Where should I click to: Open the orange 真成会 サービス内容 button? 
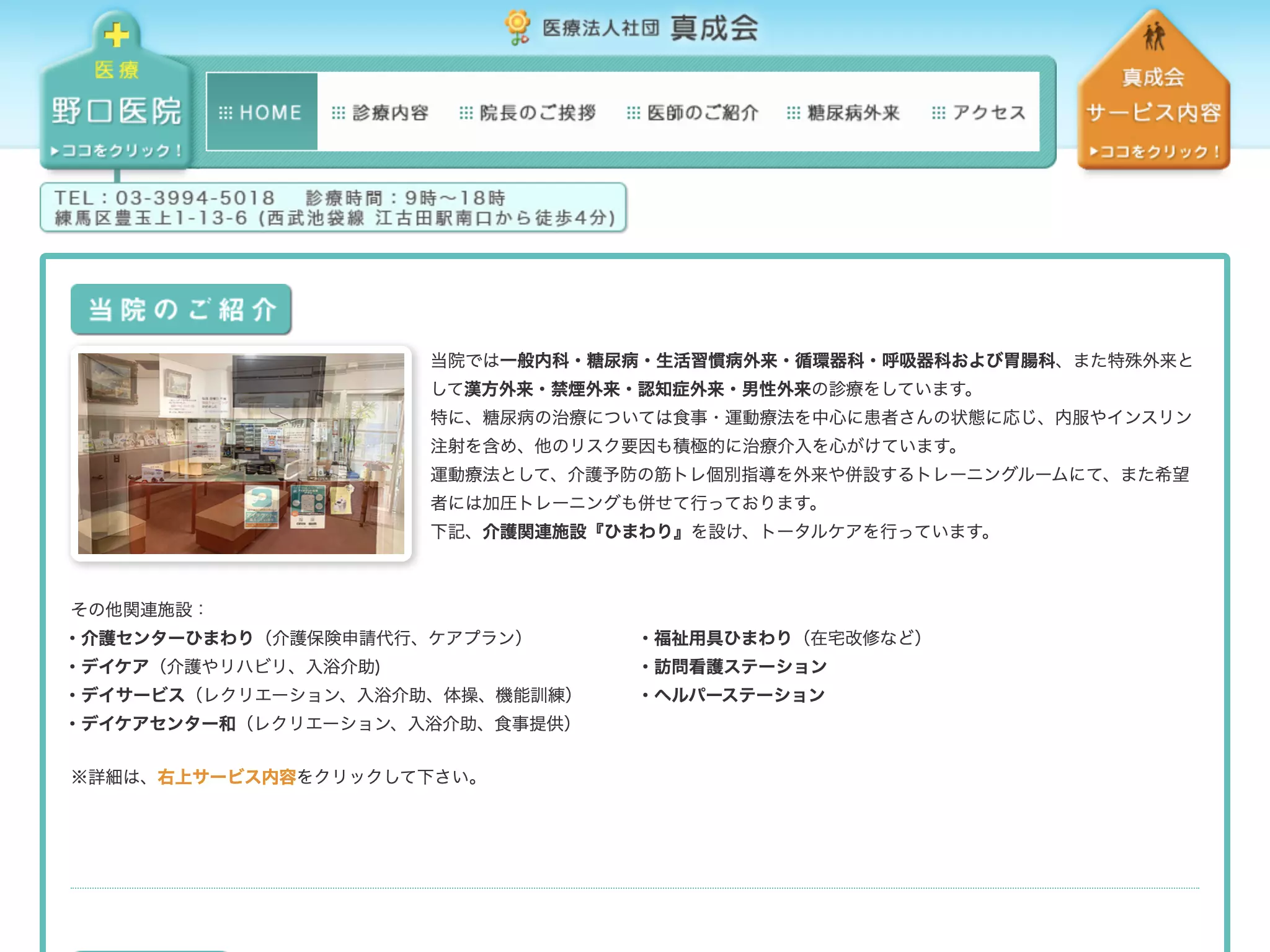pyautogui.click(x=1153, y=91)
